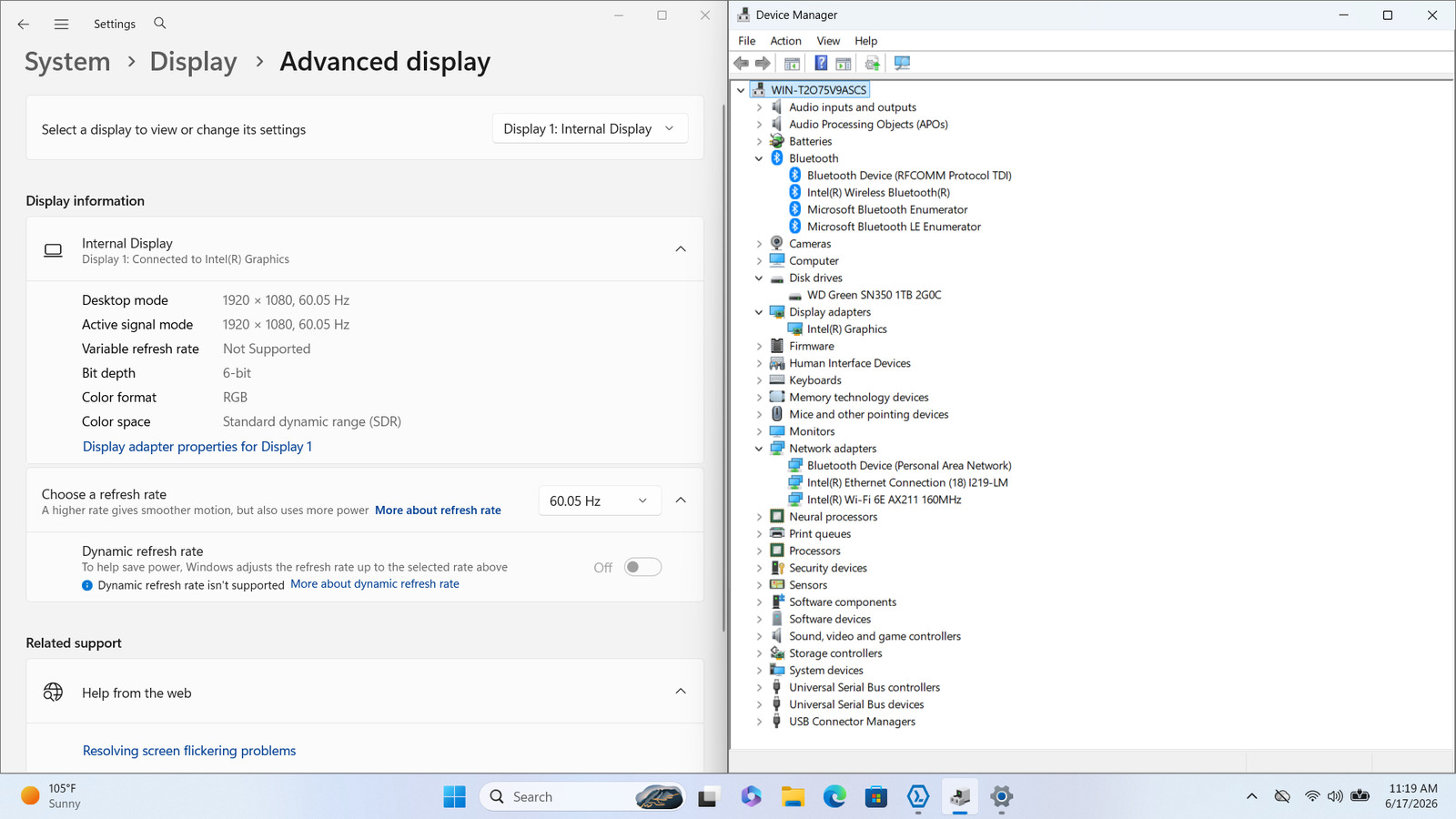Go to Display in Settings breadcrumb
Image resolution: width=1456 pixels, height=819 pixels.
click(193, 62)
